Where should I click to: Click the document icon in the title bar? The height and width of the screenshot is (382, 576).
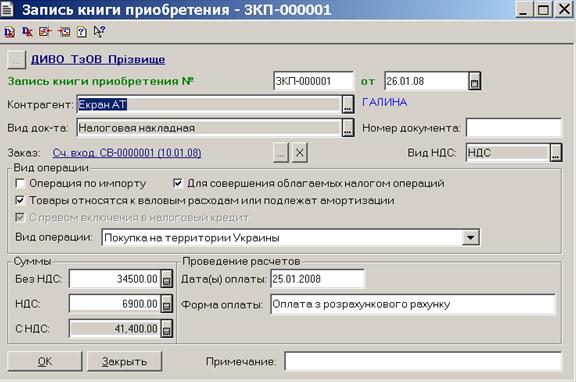point(7,9)
